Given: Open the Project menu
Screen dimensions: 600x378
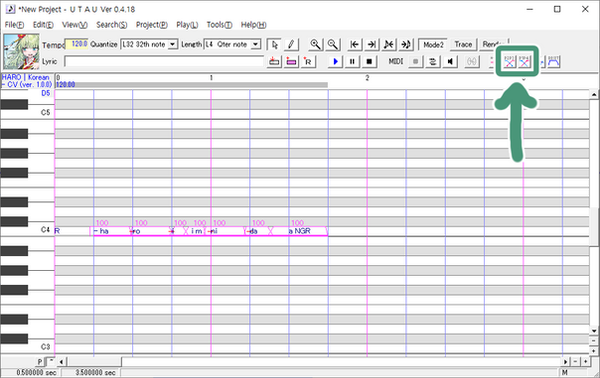Looking at the screenshot, I should 152,25.
